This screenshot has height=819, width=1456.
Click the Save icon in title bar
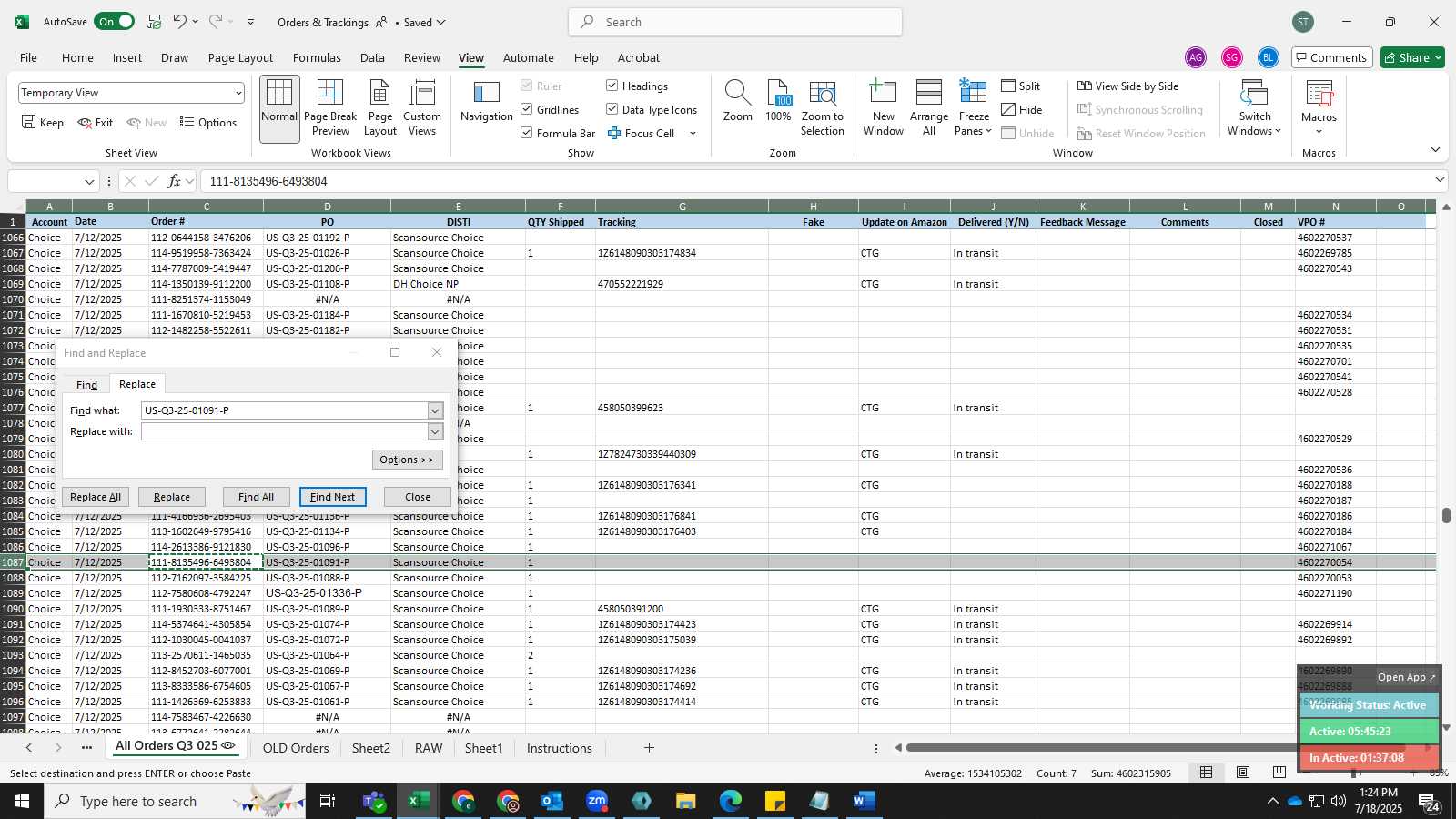coord(154,22)
